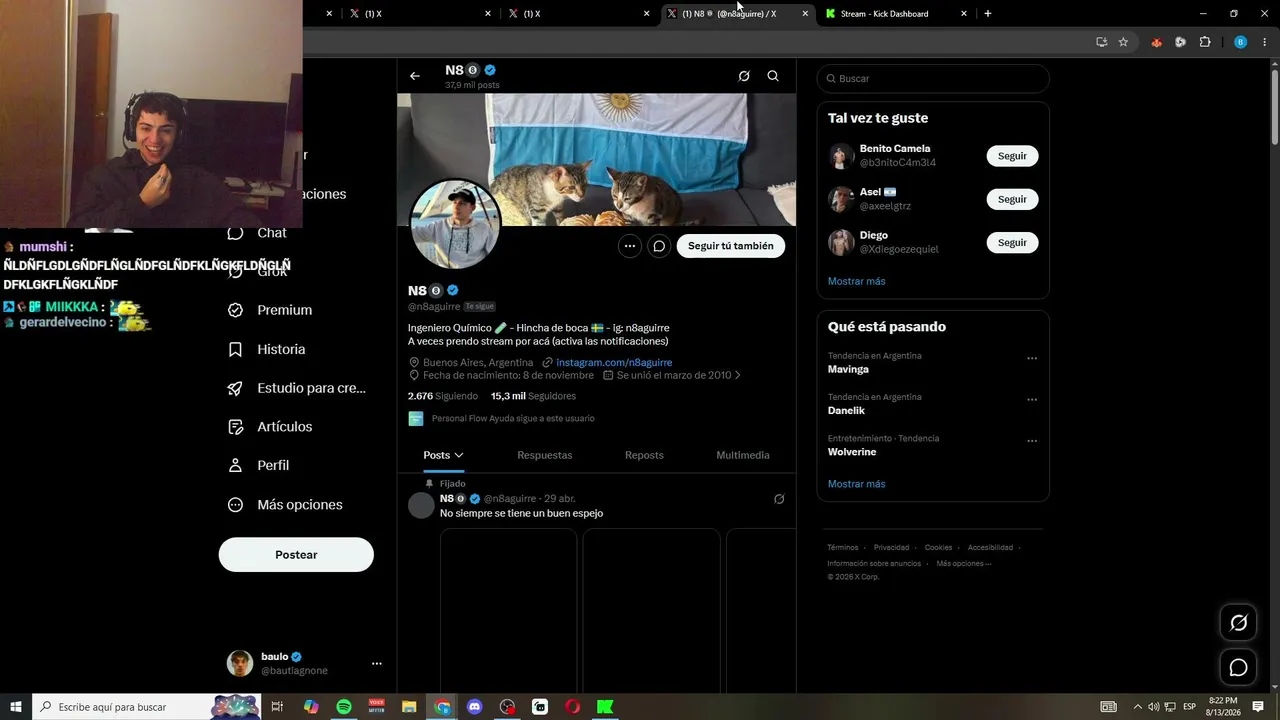Open Discord from the taskbar
Screen dimensions: 1280x720
coord(475,707)
